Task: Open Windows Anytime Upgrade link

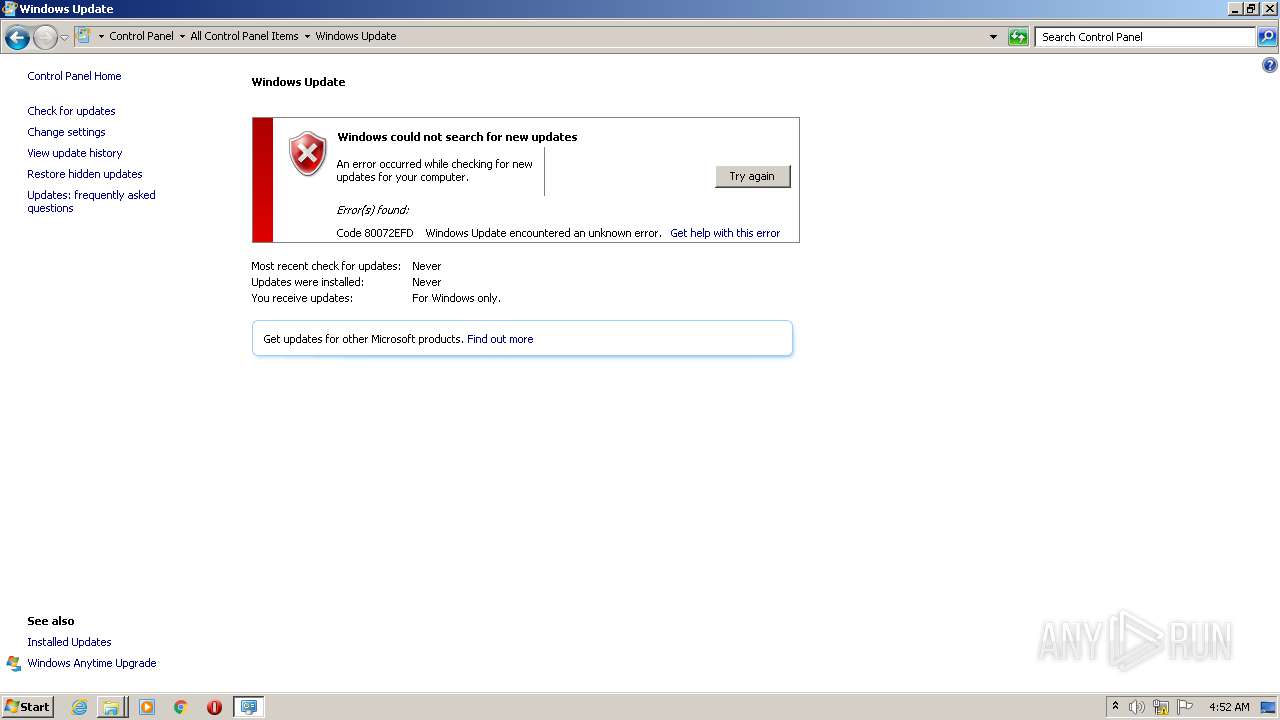Action: click(92, 663)
